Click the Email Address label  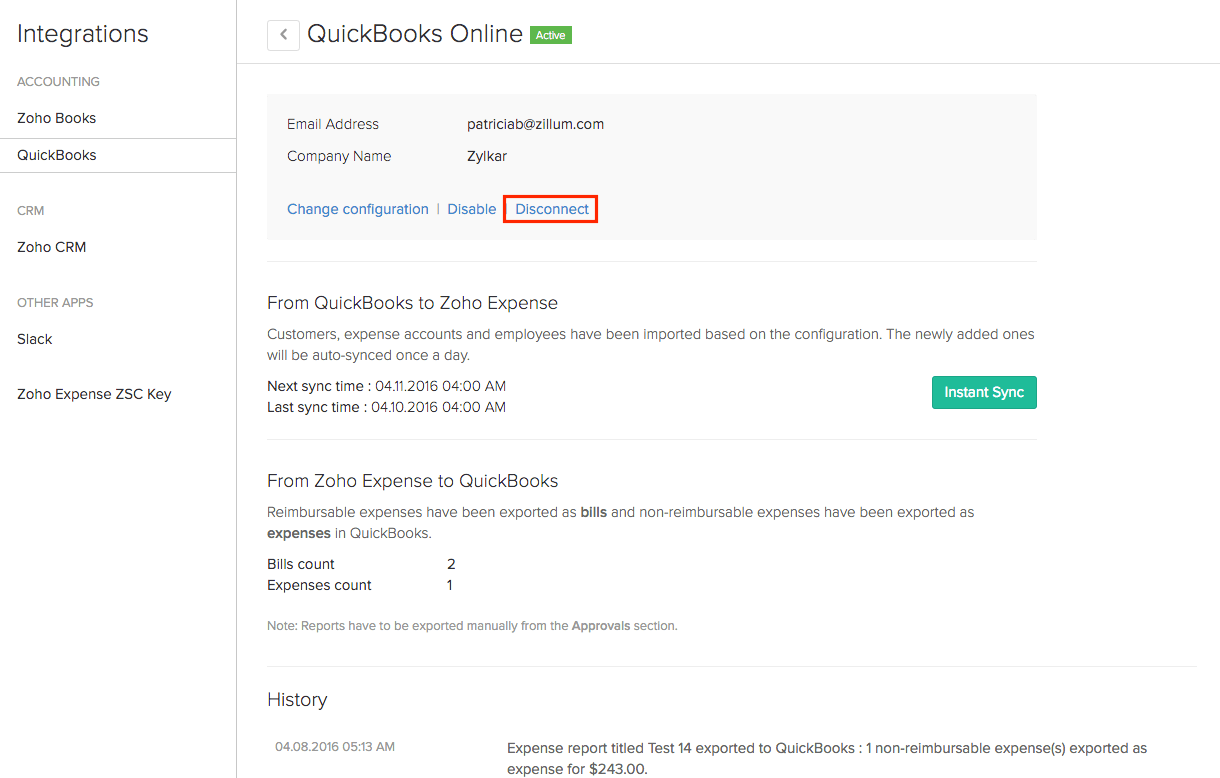click(333, 125)
